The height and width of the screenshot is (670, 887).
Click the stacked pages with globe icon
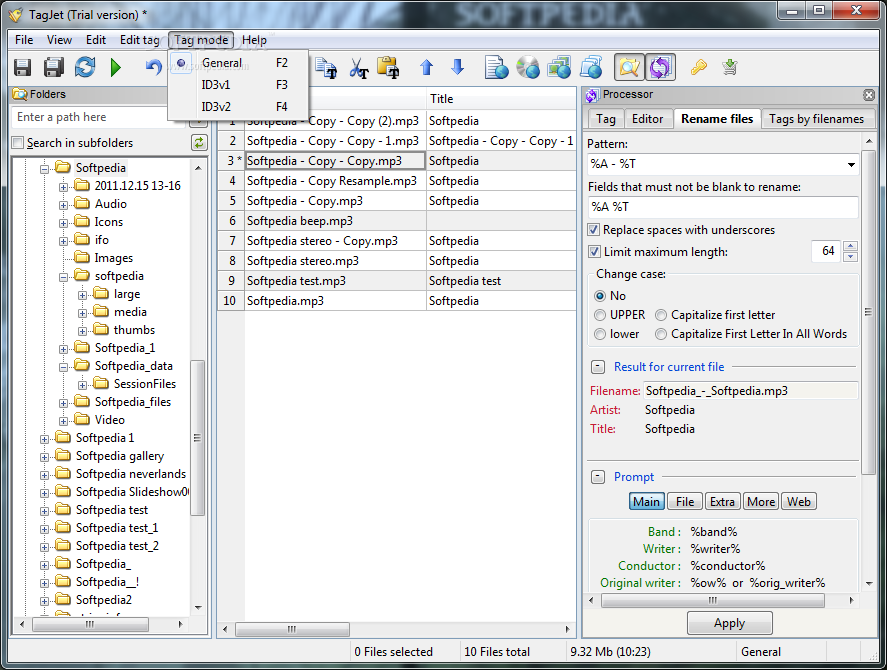591,67
